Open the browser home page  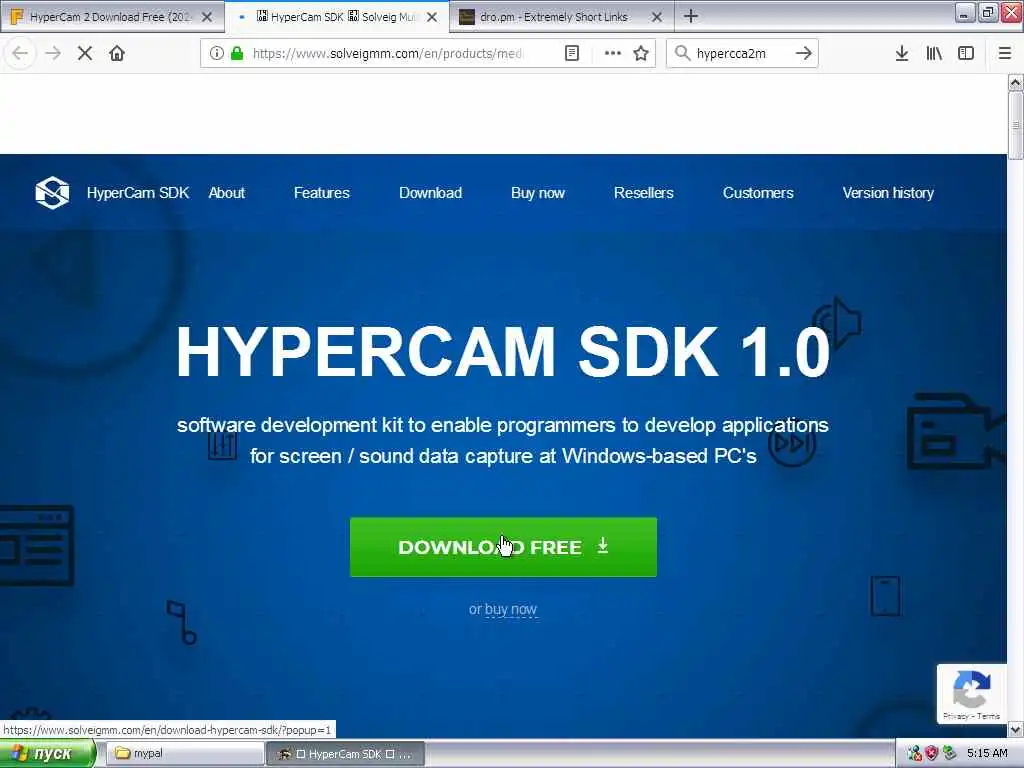click(117, 54)
